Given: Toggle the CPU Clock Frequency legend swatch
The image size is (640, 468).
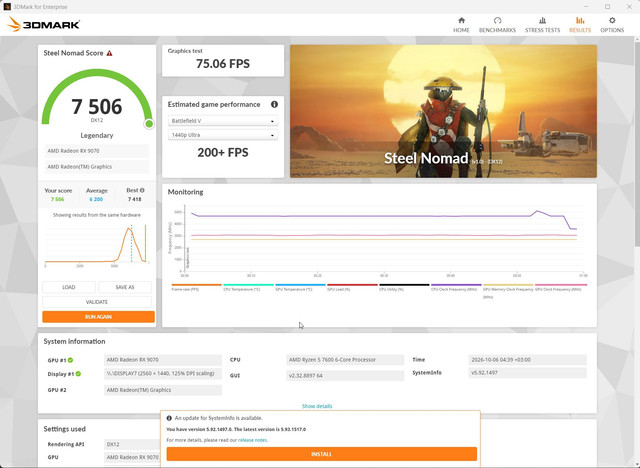Looking at the screenshot, I should point(456,285).
